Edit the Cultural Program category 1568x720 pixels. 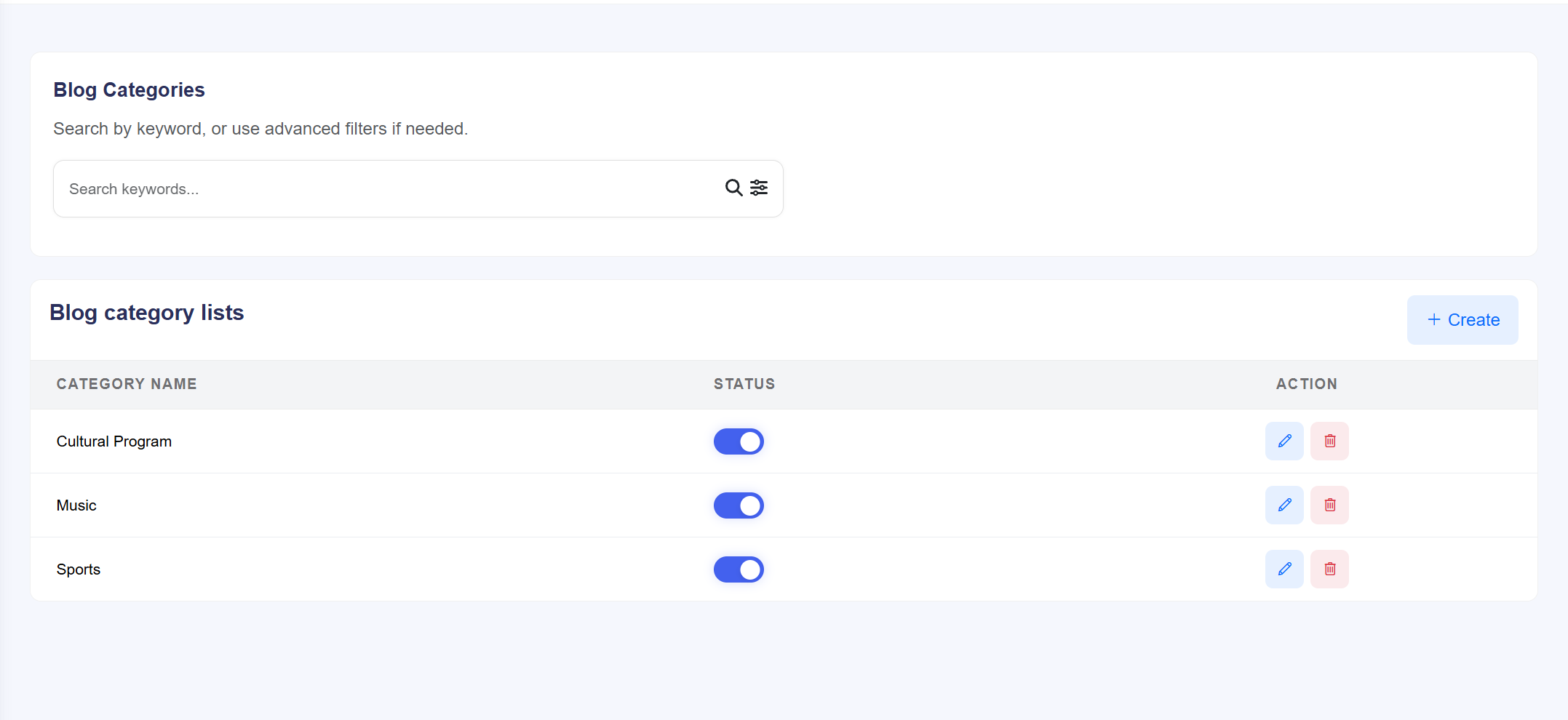(1284, 441)
